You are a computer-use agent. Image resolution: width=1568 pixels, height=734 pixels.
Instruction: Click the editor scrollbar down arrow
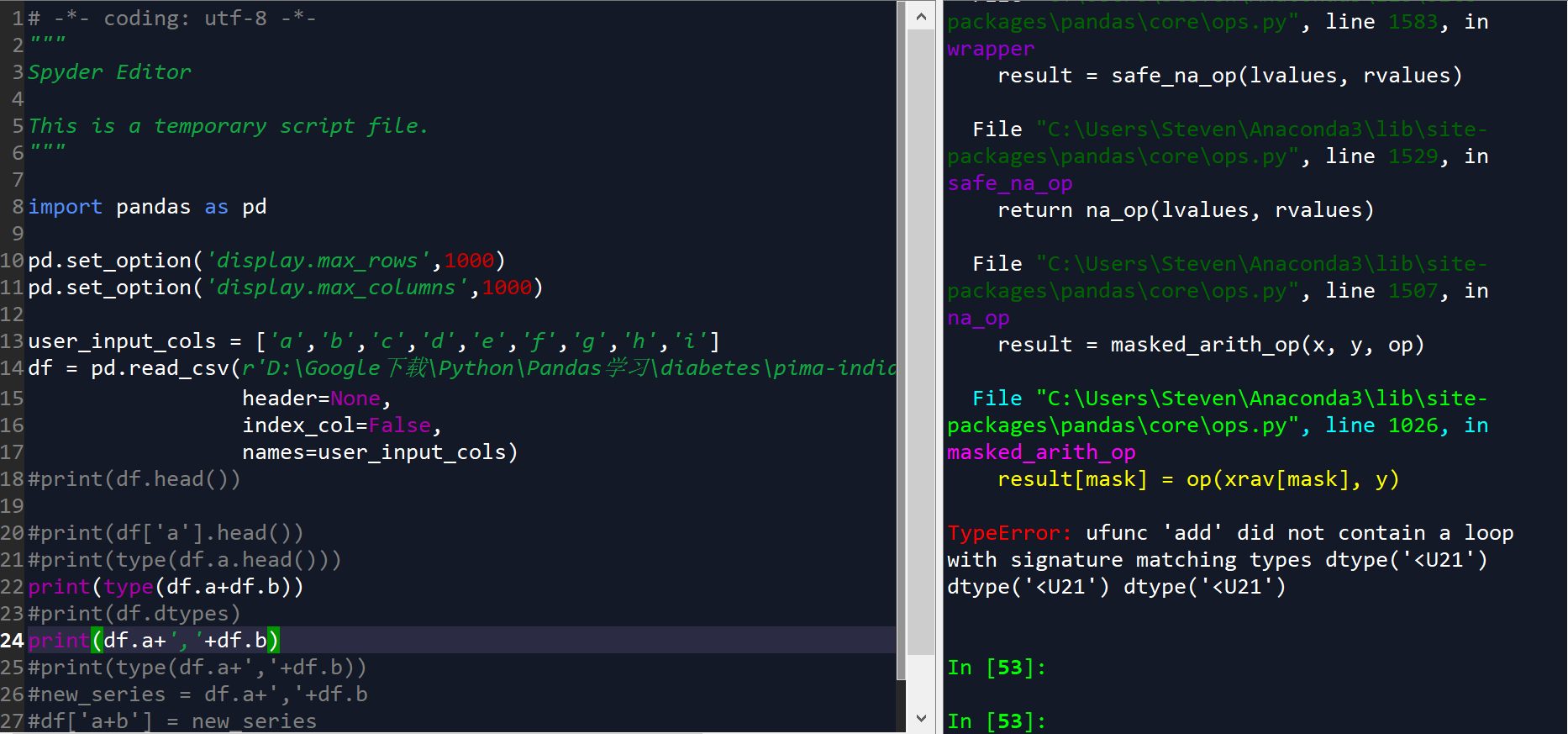click(921, 718)
